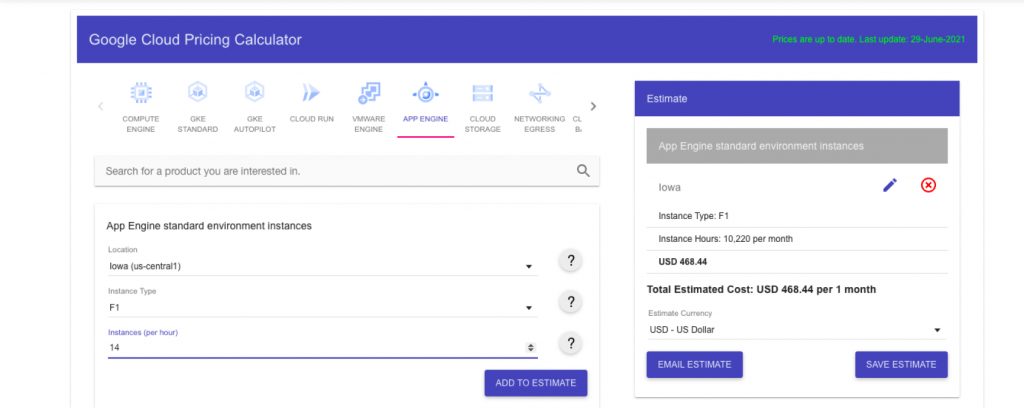
Task: Click the GKE Standard hexagon icon
Action: (197, 92)
